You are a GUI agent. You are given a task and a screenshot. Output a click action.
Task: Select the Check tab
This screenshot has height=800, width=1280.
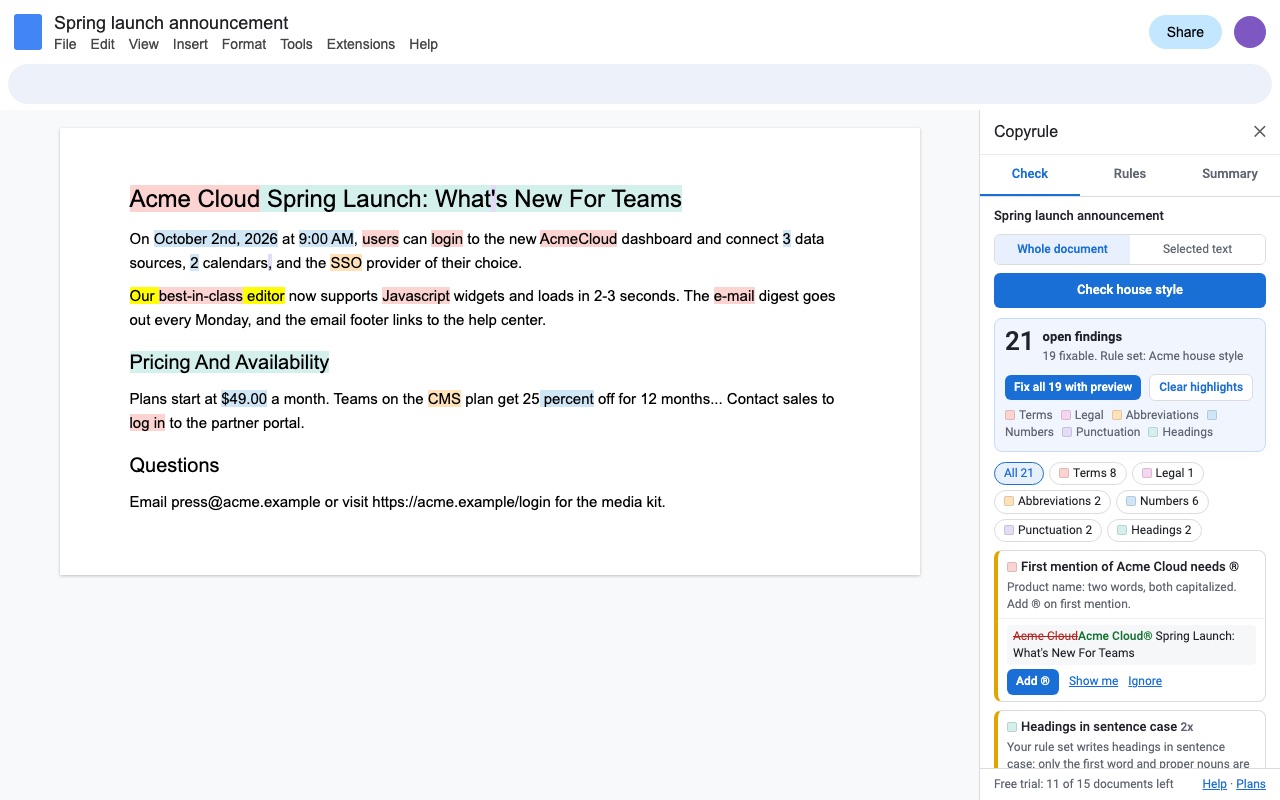[1030, 174]
